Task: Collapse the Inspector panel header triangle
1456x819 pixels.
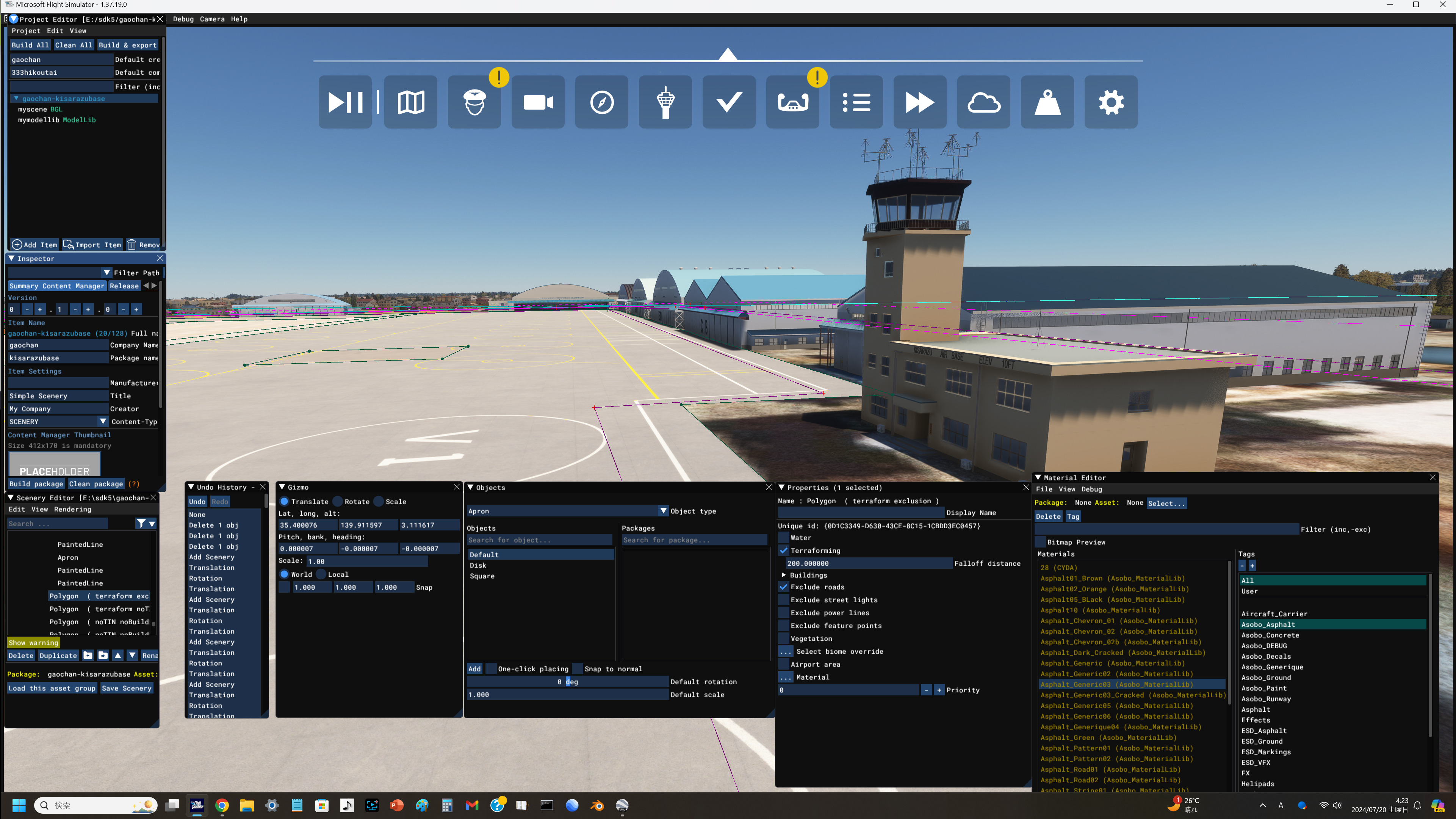Action: [x=11, y=259]
